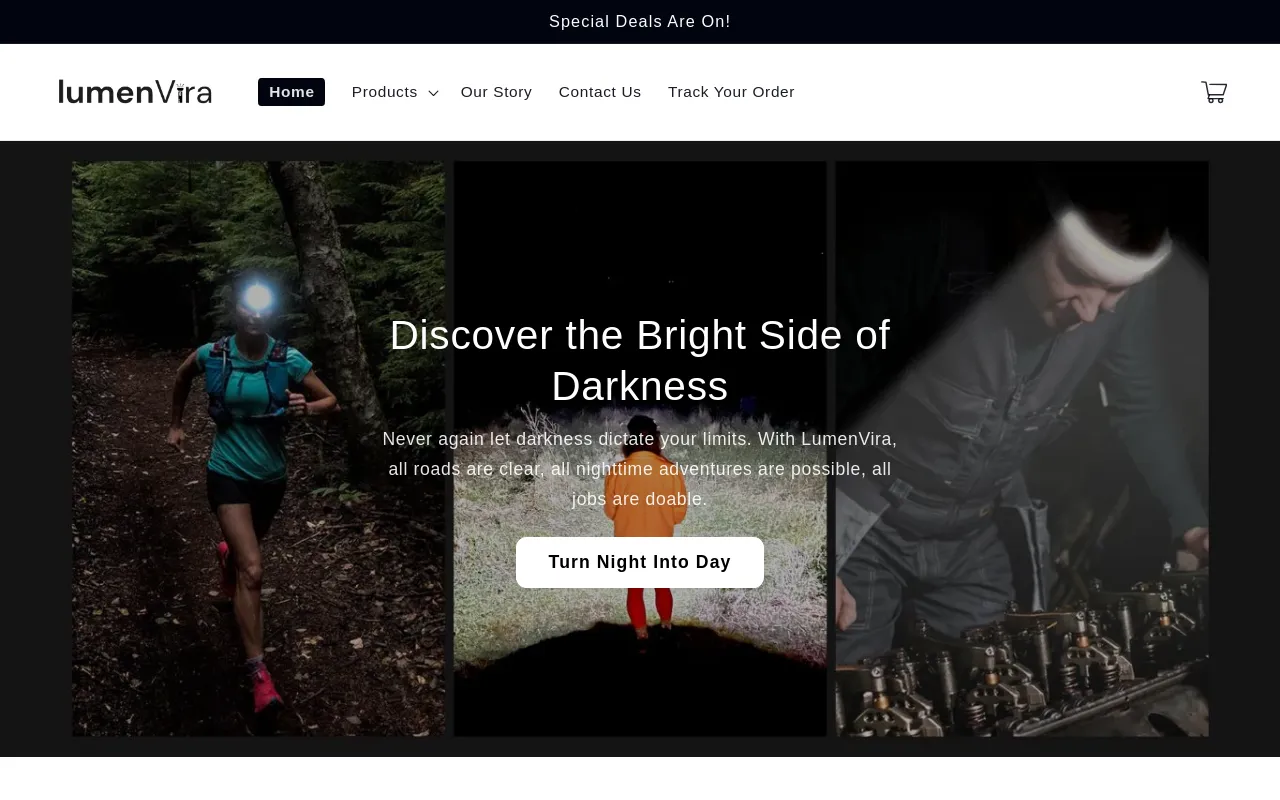Click the runner's pink shoes
Screen dimensions: 1280x800
[264, 688]
